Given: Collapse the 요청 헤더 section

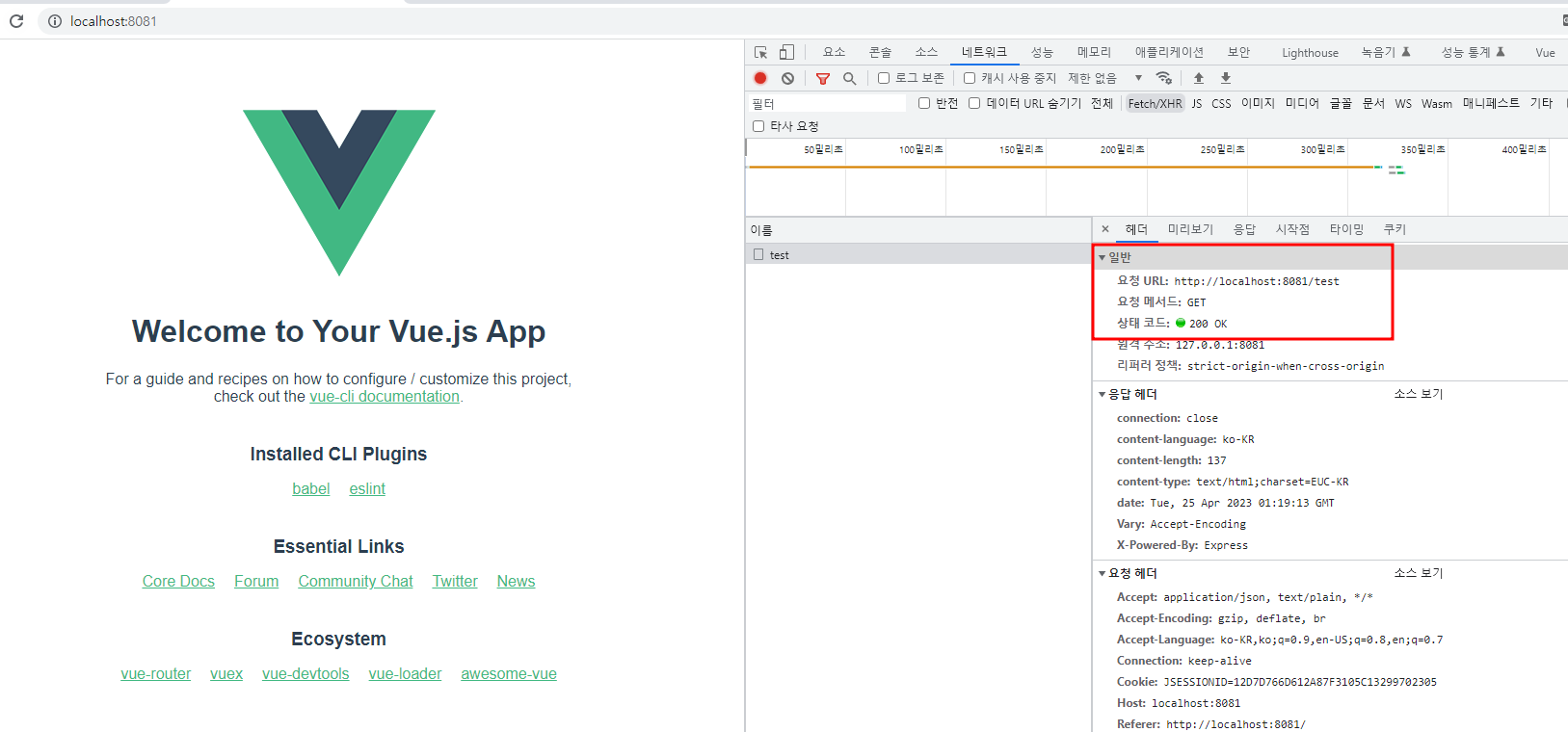Looking at the screenshot, I should click(x=1103, y=573).
